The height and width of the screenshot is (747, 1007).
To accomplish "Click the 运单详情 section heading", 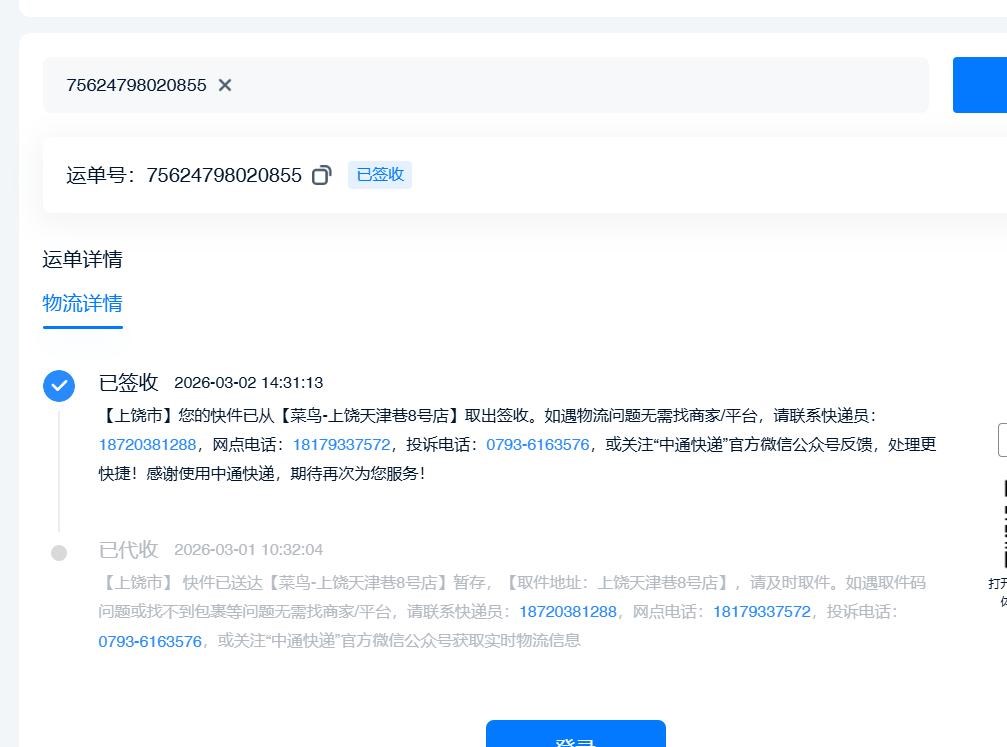I will tap(82, 260).
